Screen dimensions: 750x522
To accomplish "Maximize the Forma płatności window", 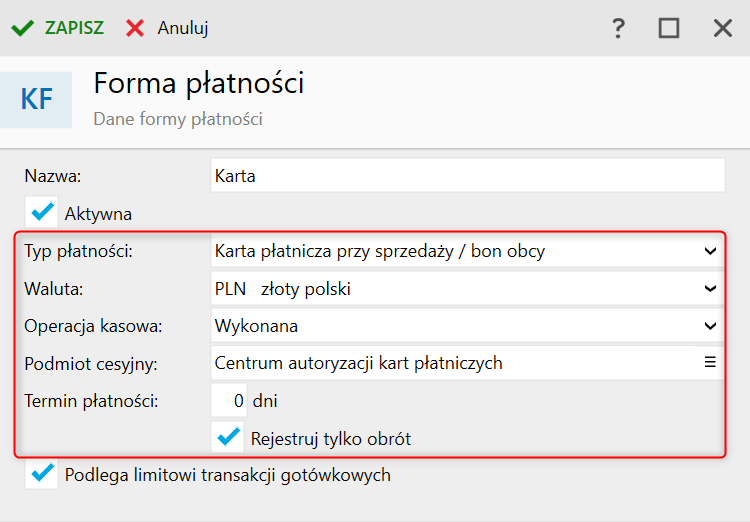I will pos(669,28).
